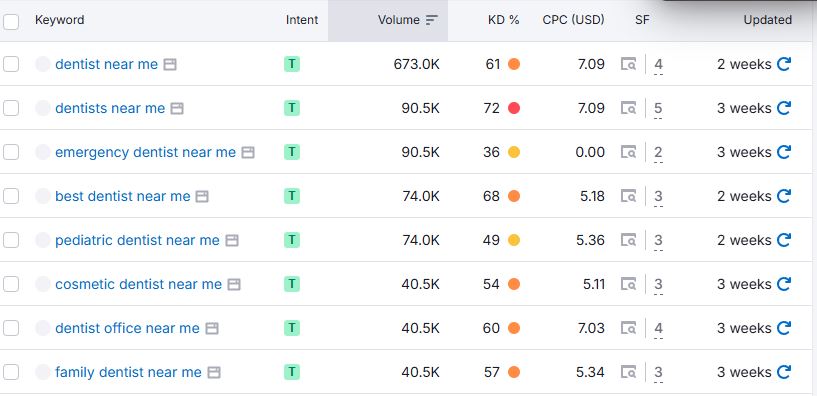817x396 pixels.
Task: Select checkbox for 'dentists near me'
Action: [x=11, y=108]
